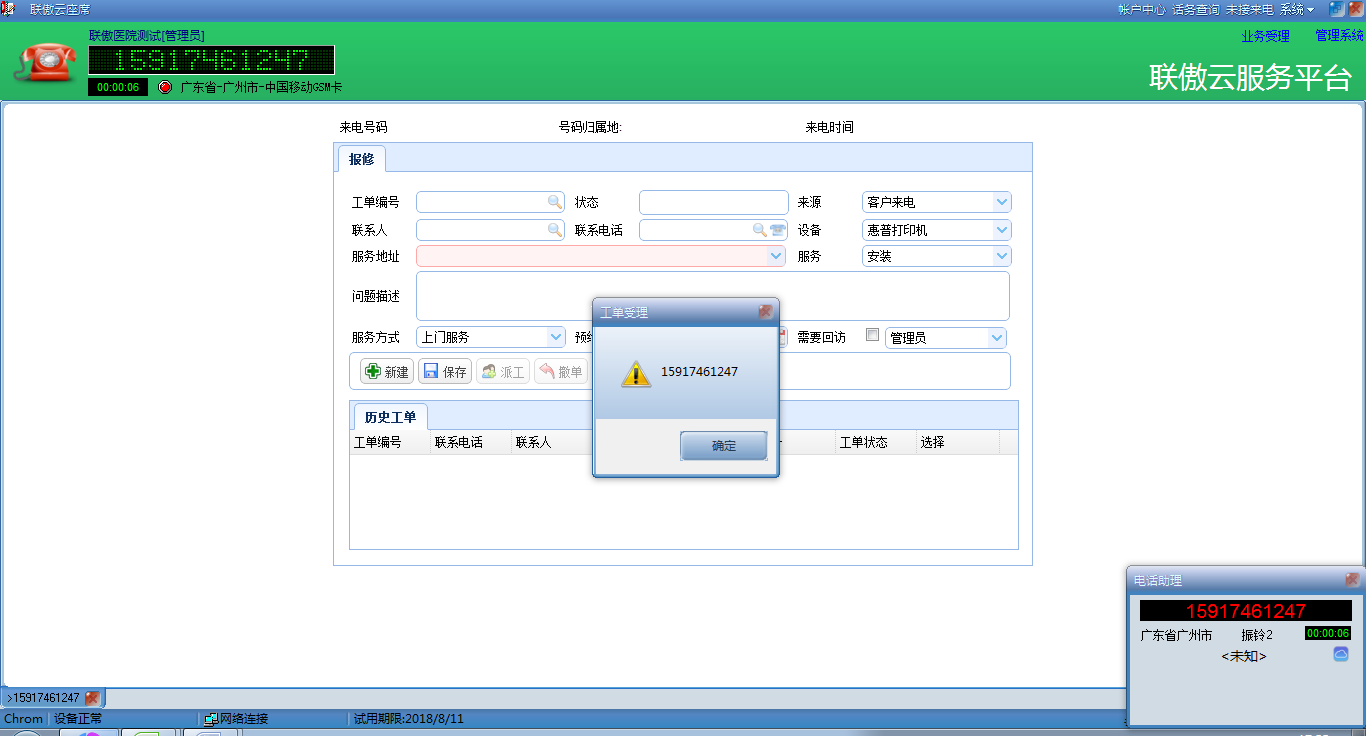The width and height of the screenshot is (1366, 736).
Task: Expand the 服务方式 dropdown
Action: 556,338
